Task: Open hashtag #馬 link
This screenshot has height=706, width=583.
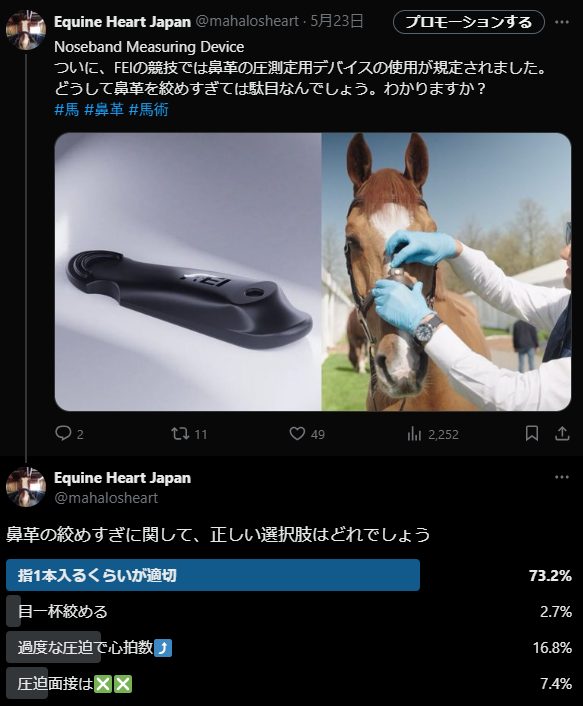Action: pyautogui.click(x=67, y=109)
